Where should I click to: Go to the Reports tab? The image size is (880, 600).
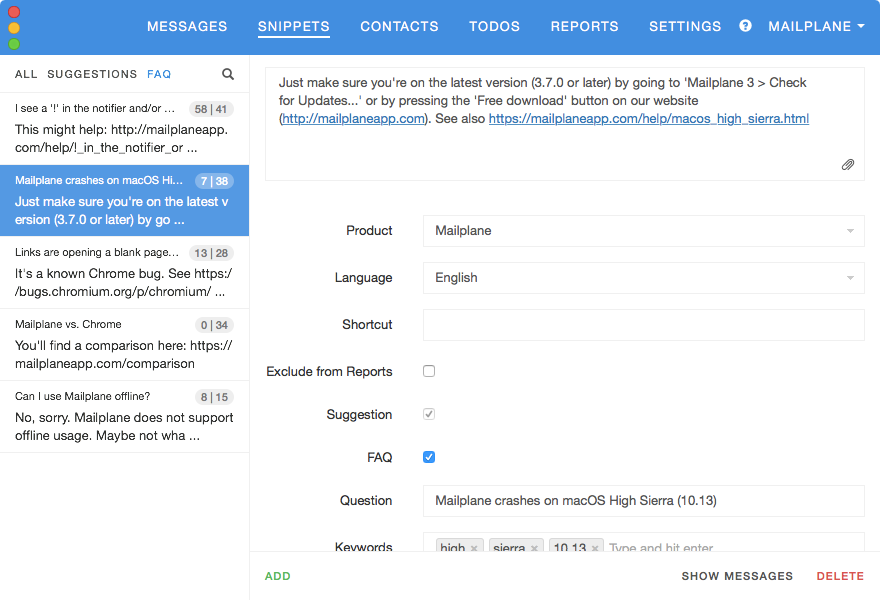click(x=584, y=27)
